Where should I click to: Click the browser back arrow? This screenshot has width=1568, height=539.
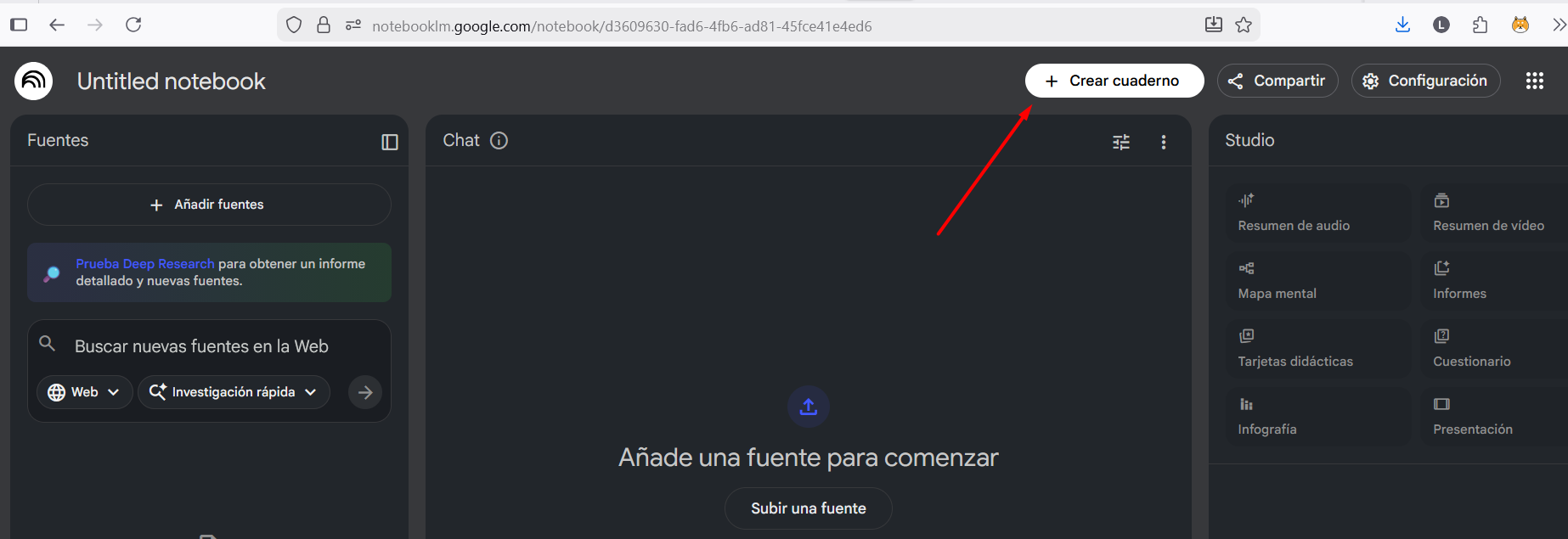click(57, 25)
